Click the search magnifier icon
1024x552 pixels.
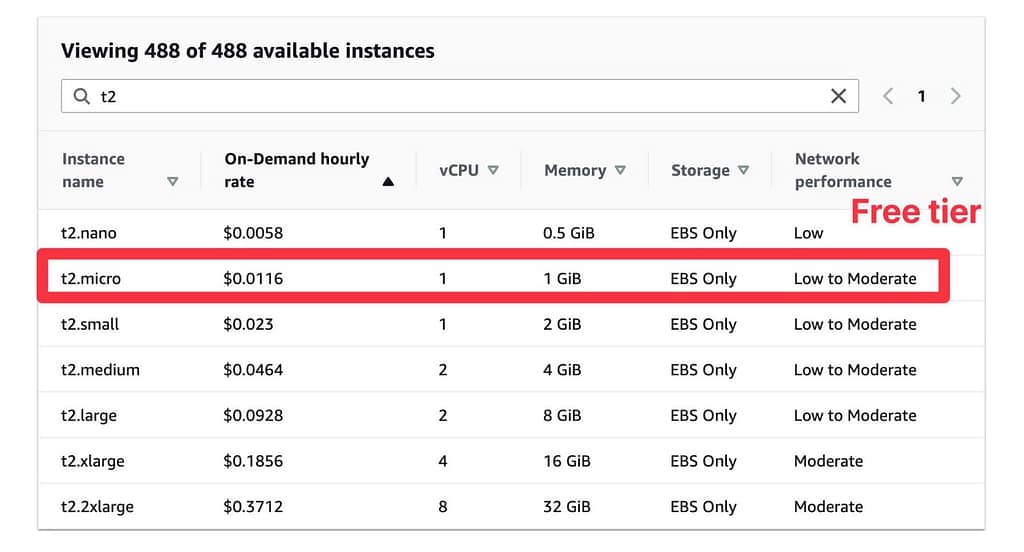[x=82, y=97]
